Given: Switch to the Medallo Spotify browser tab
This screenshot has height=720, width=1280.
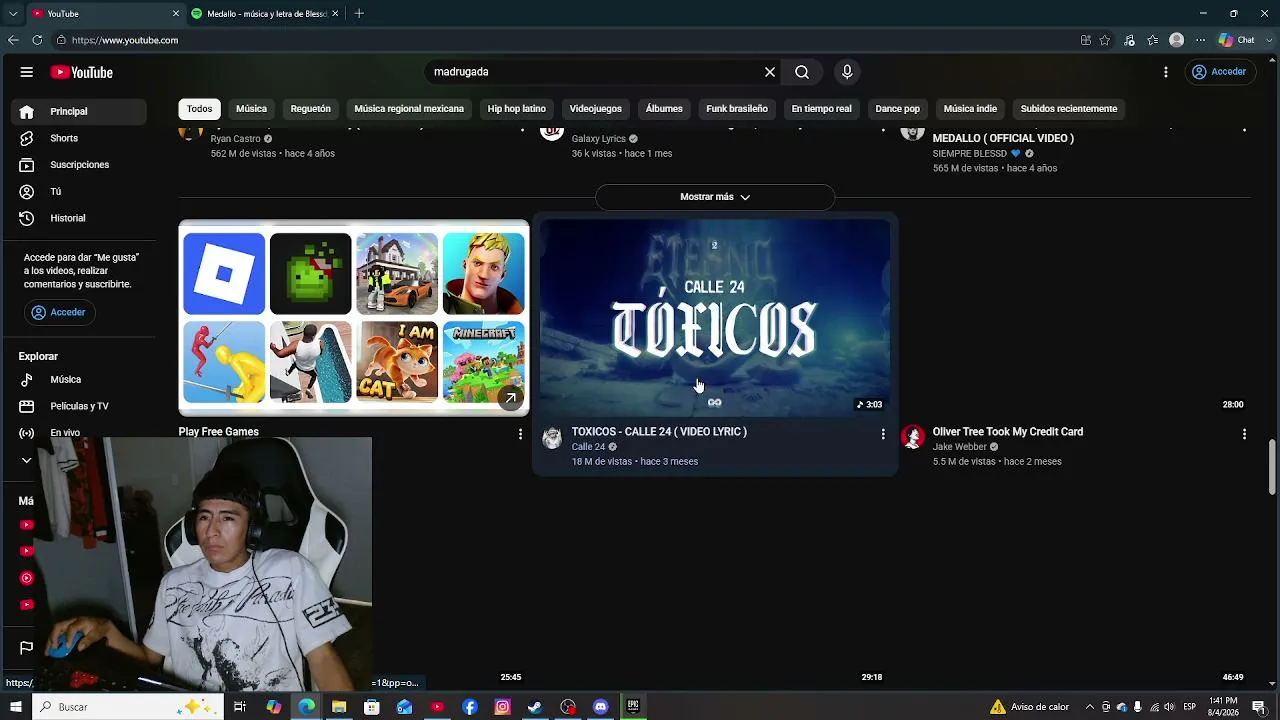Looking at the screenshot, I should 265,14.
